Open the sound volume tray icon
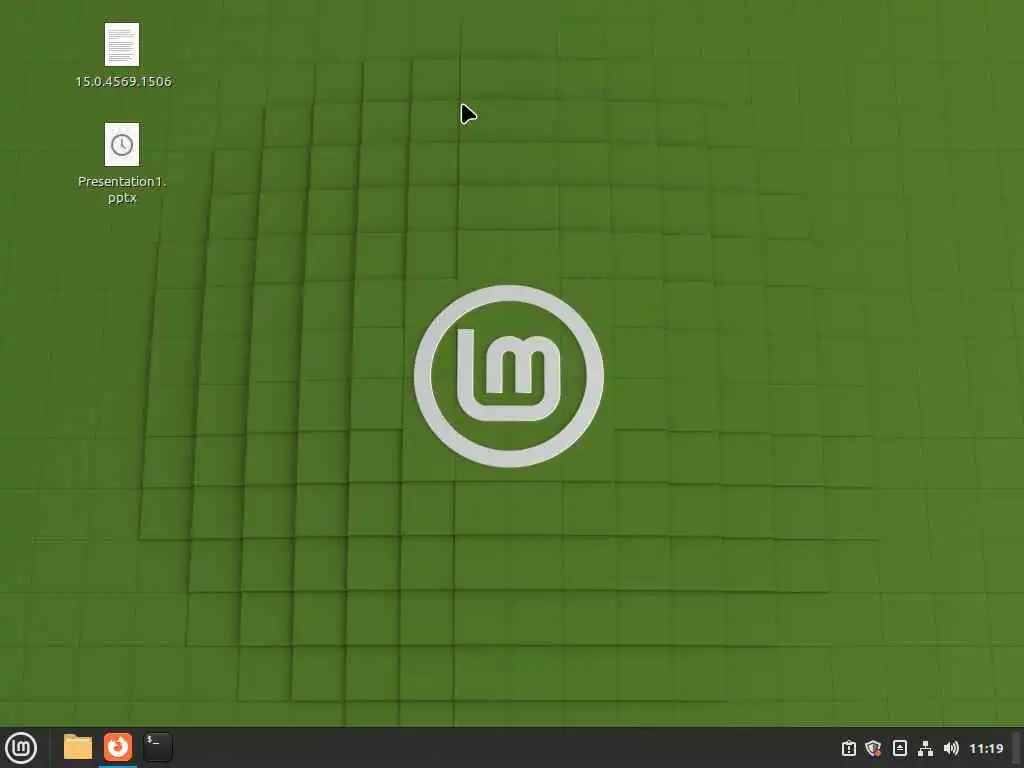The height and width of the screenshot is (768, 1024). point(952,748)
